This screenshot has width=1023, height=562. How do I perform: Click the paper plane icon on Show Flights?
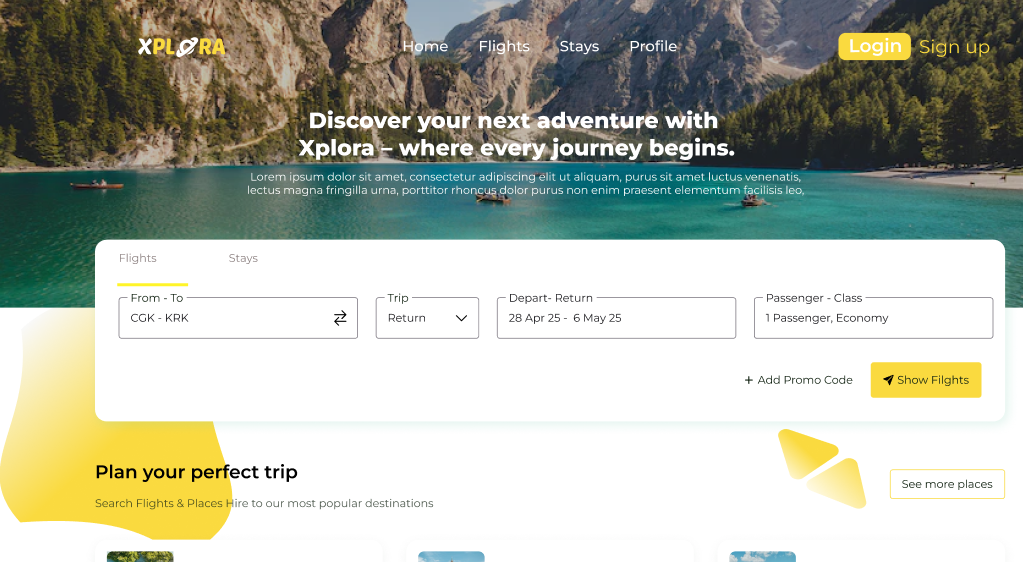point(888,380)
